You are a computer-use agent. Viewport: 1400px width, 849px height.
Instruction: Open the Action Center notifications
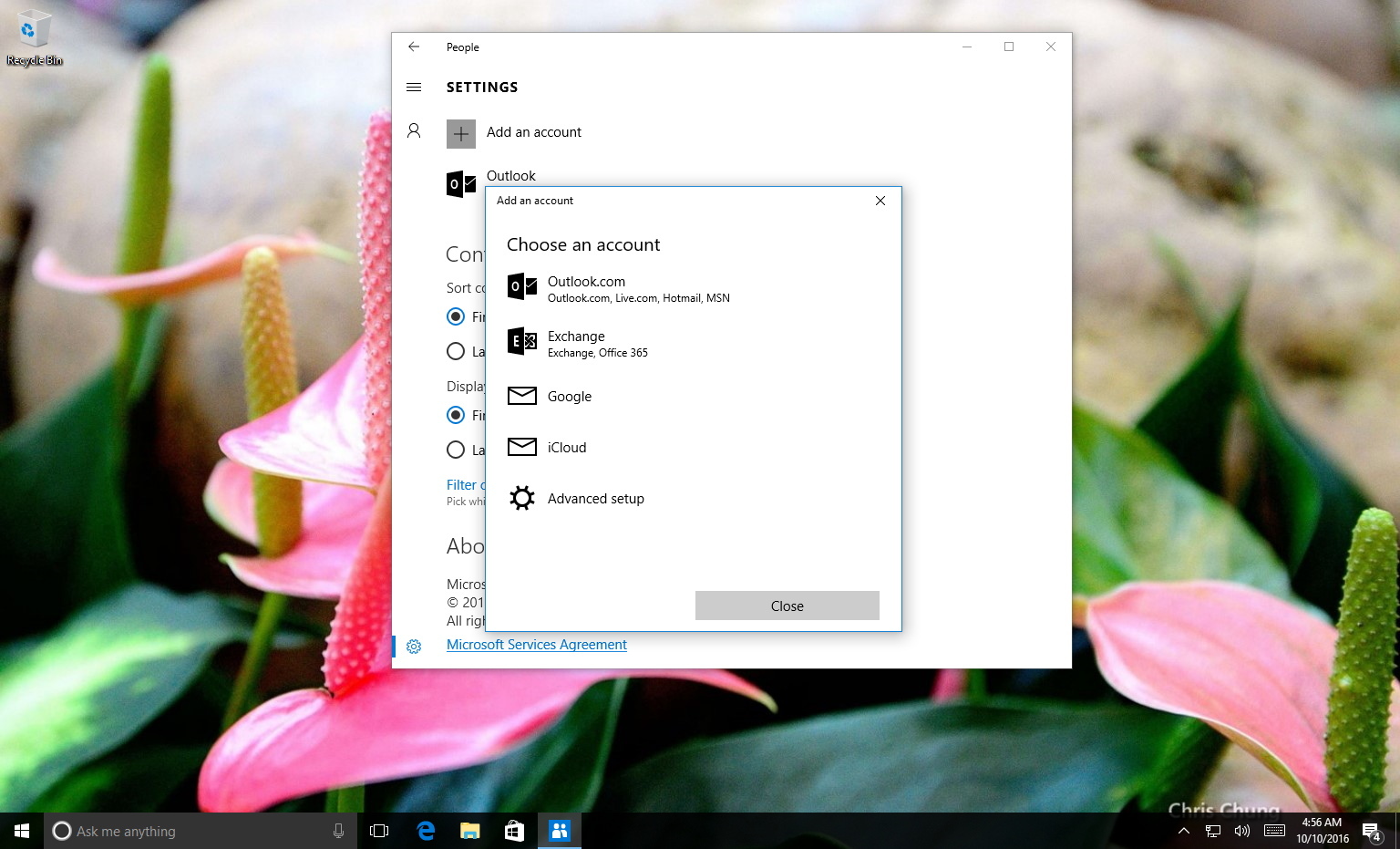click(x=1372, y=831)
